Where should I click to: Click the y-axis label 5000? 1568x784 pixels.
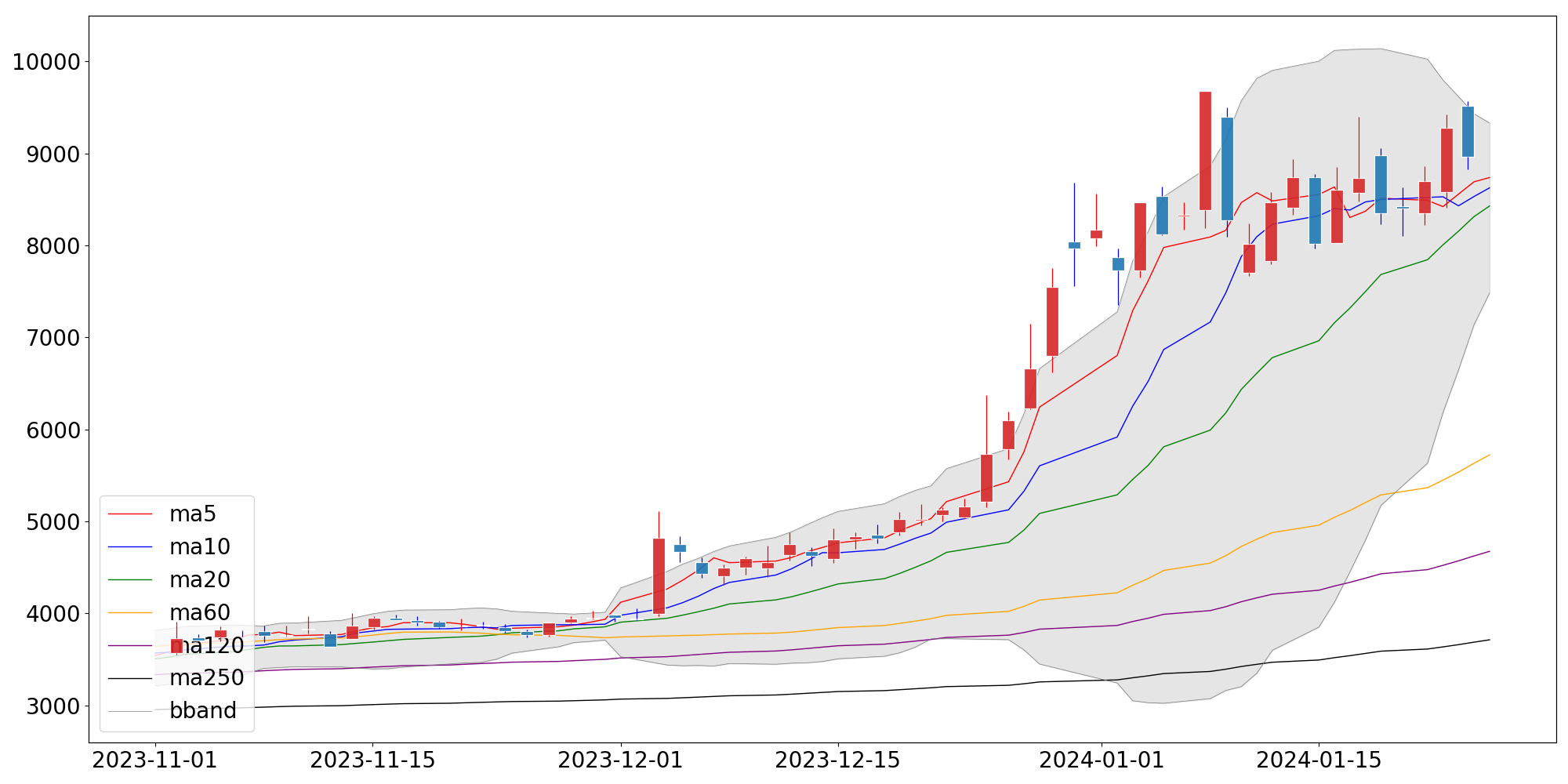(53, 522)
